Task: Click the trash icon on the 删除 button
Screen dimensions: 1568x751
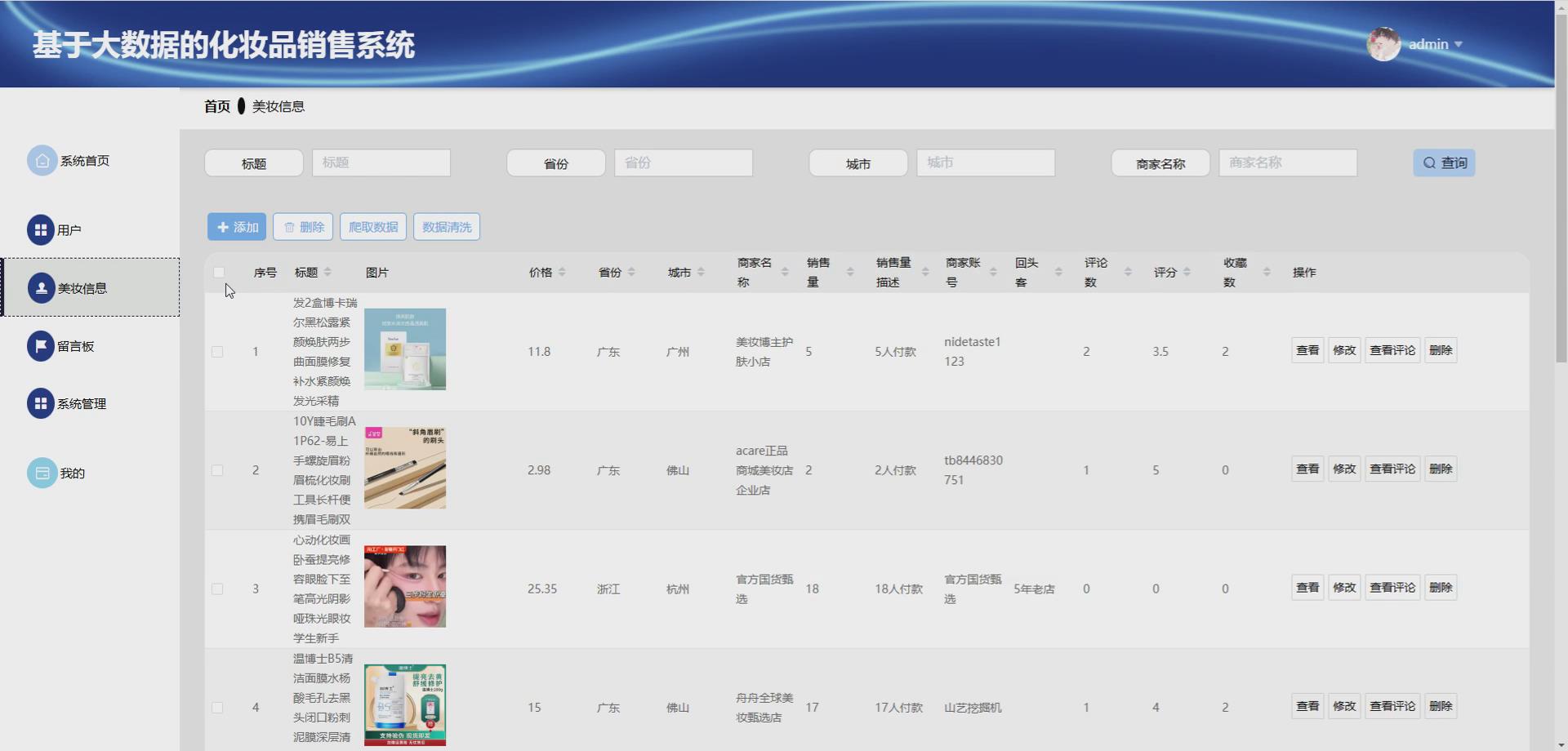Action: [x=291, y=226]
